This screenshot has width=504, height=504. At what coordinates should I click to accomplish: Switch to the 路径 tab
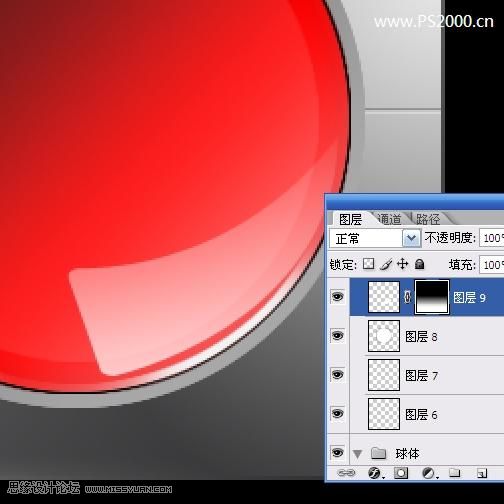428,219
